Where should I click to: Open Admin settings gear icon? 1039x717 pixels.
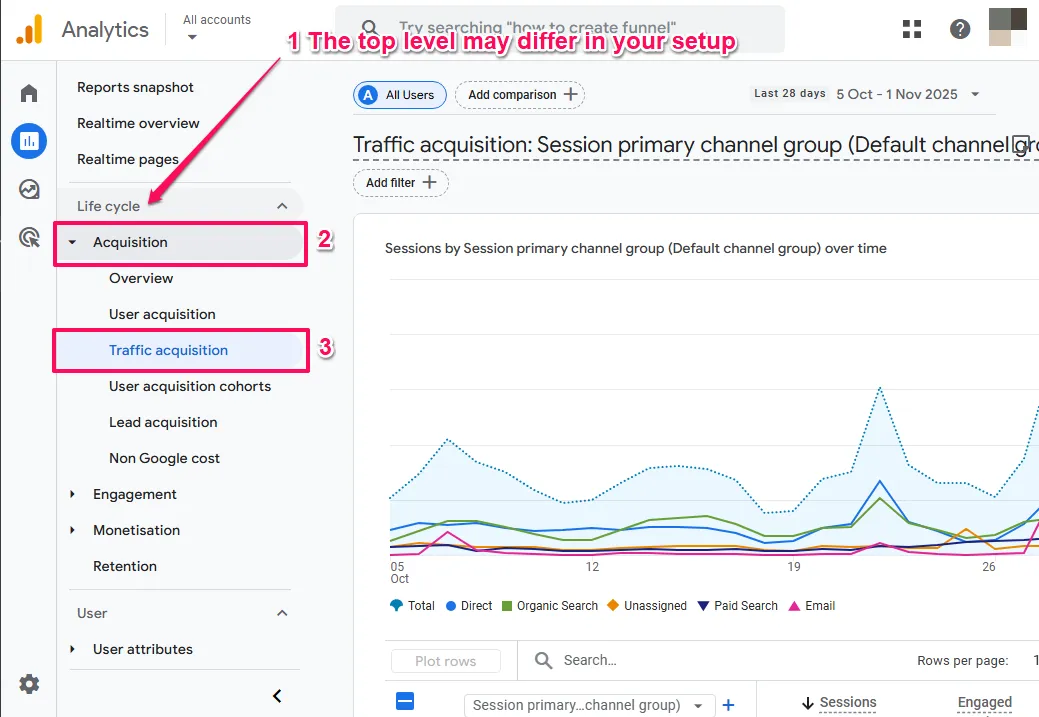(29, 684)
